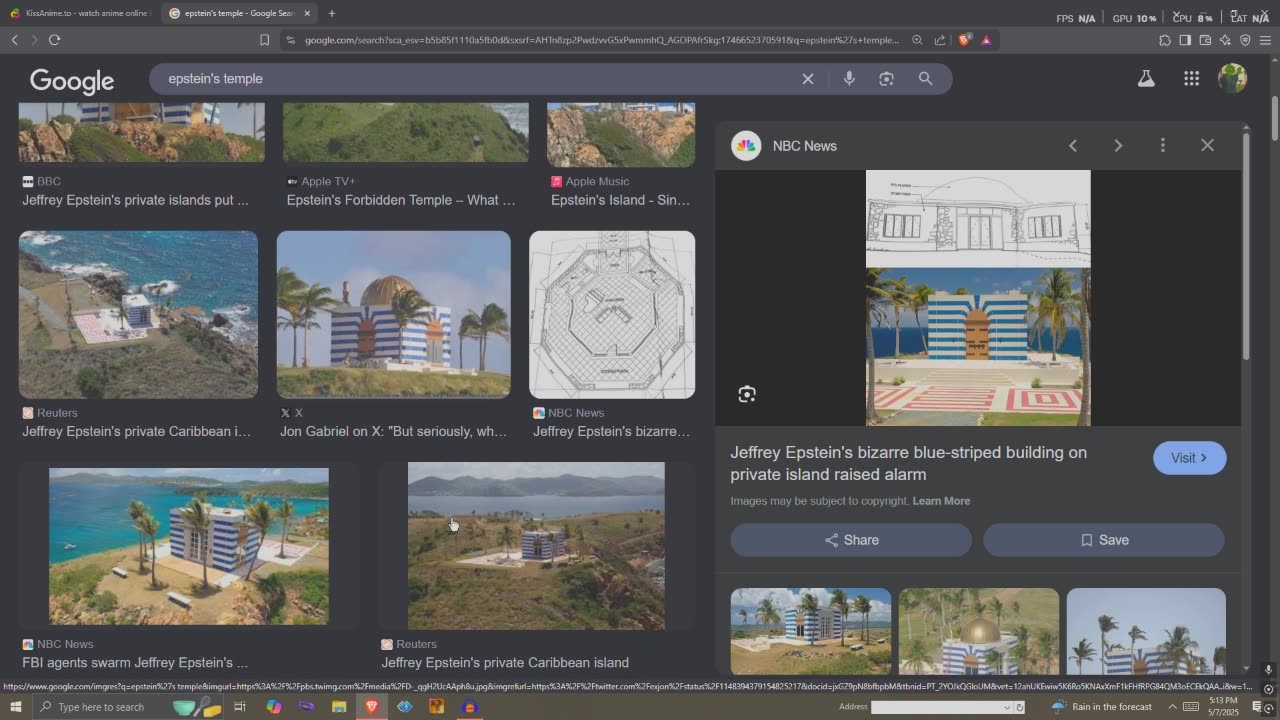This screenshot has width=1280, height=720.
Task: Expand hidden system tray icons chevron
Action: click(1173, 707)
